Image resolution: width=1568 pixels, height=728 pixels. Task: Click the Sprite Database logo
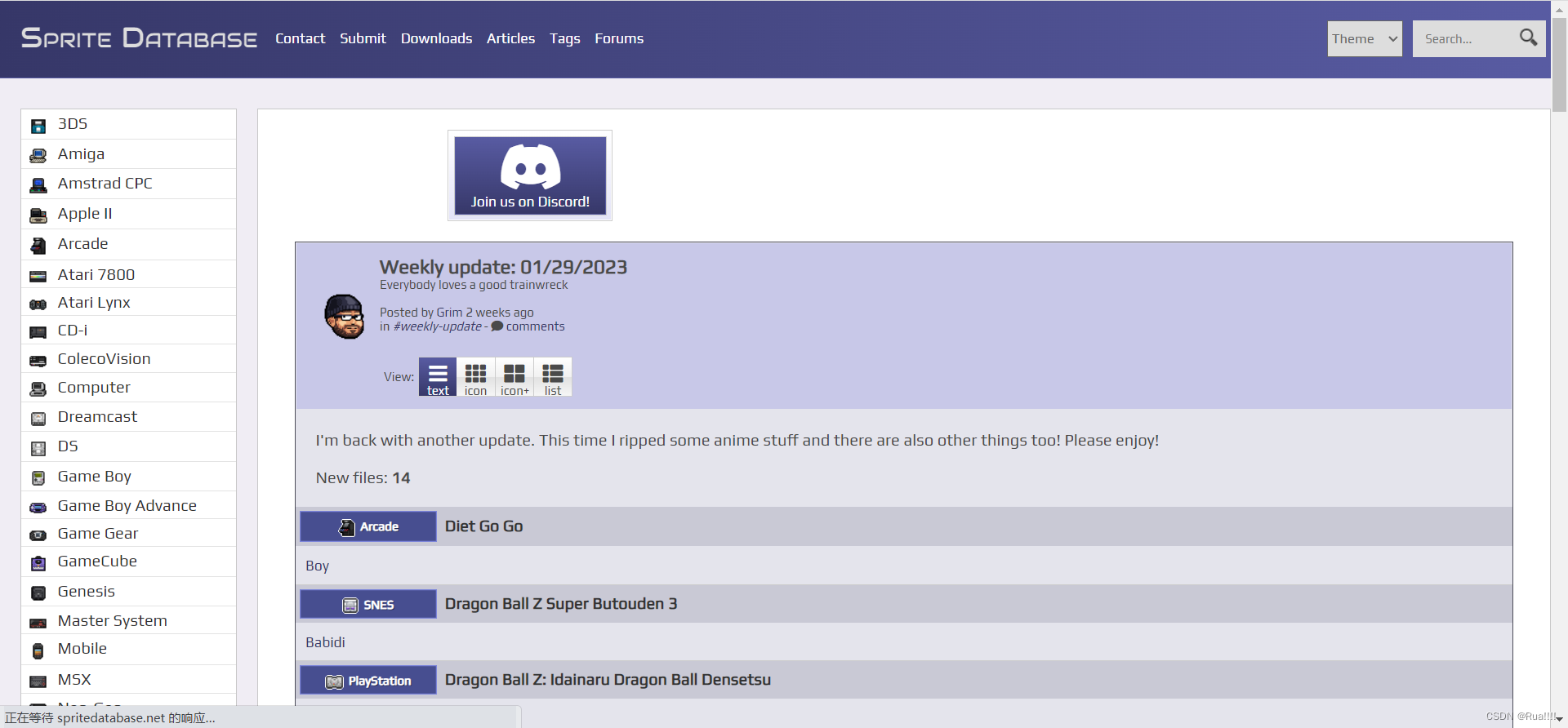pos(139,38)
